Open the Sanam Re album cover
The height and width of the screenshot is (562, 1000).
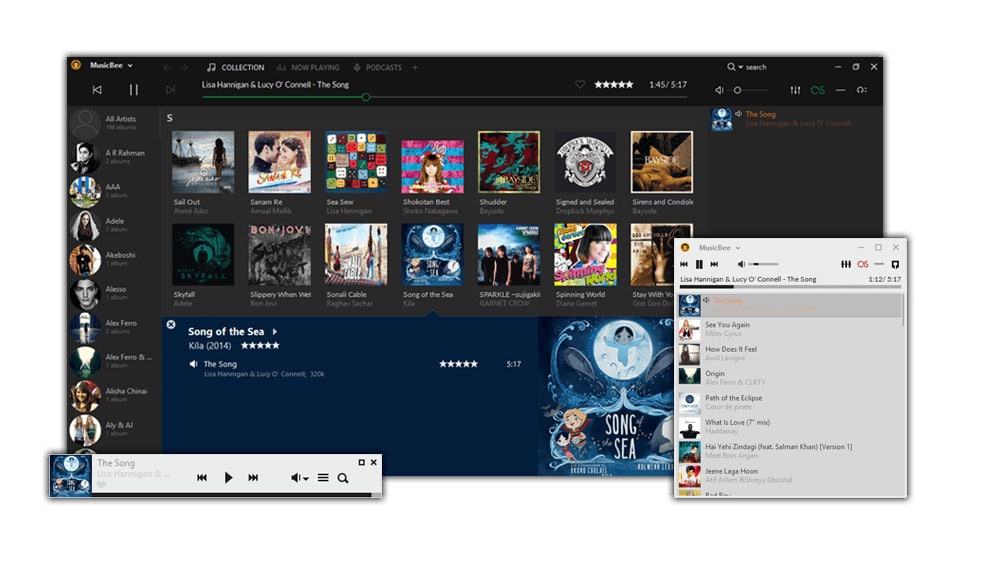pos(279,162)
